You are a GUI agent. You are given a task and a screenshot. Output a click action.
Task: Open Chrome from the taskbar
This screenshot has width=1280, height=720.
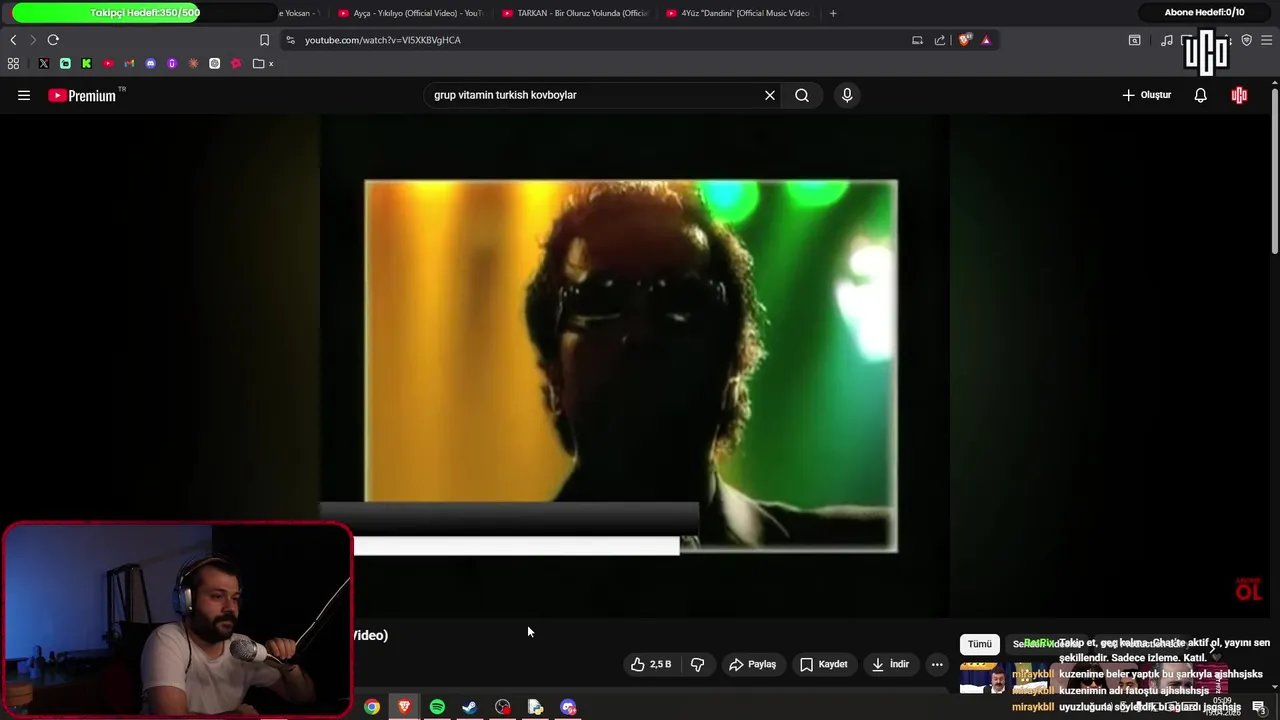[x=372, y=707]
